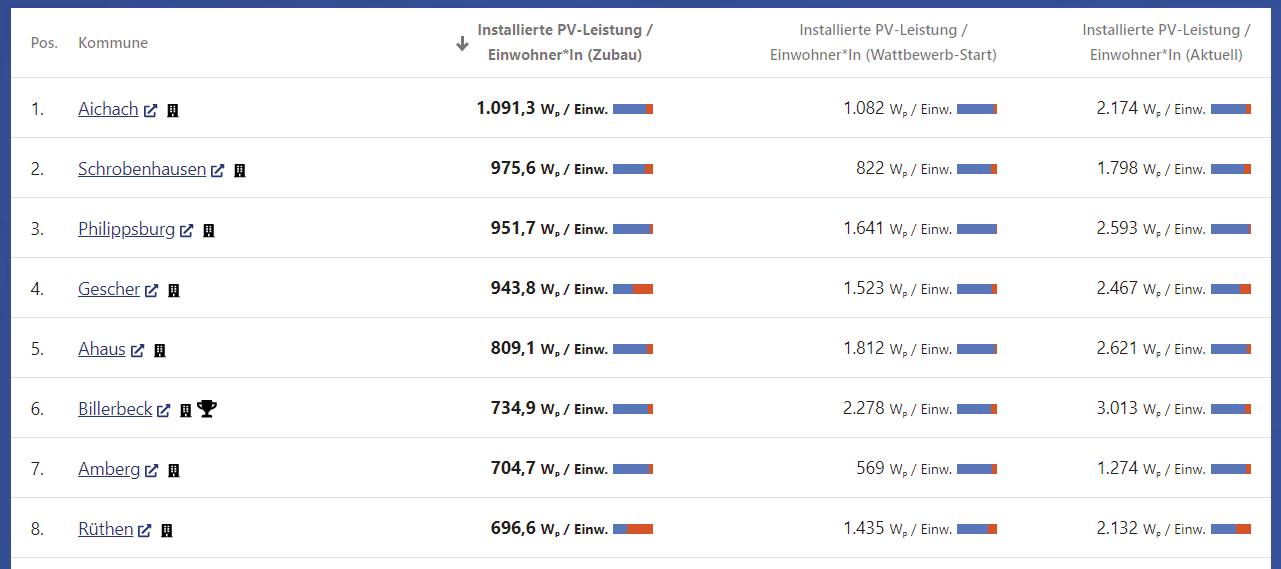The width and height of the screenshot is (1281, 569).
Task: Sort by Aktuell column header
Action: (x=1166, y=43)
